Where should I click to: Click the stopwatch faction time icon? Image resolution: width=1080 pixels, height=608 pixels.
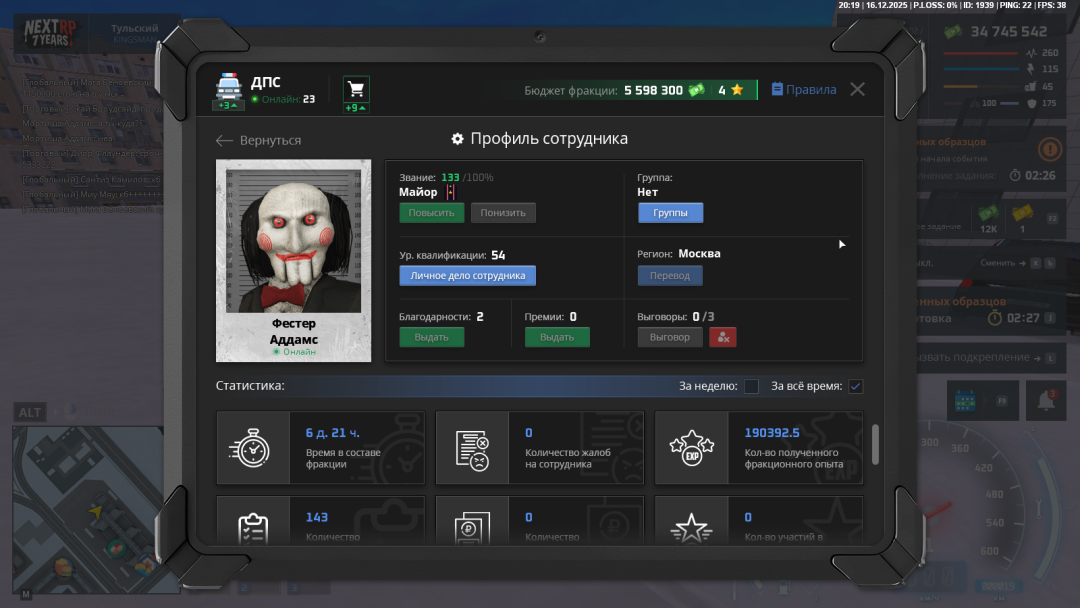[x=253, y=448]
